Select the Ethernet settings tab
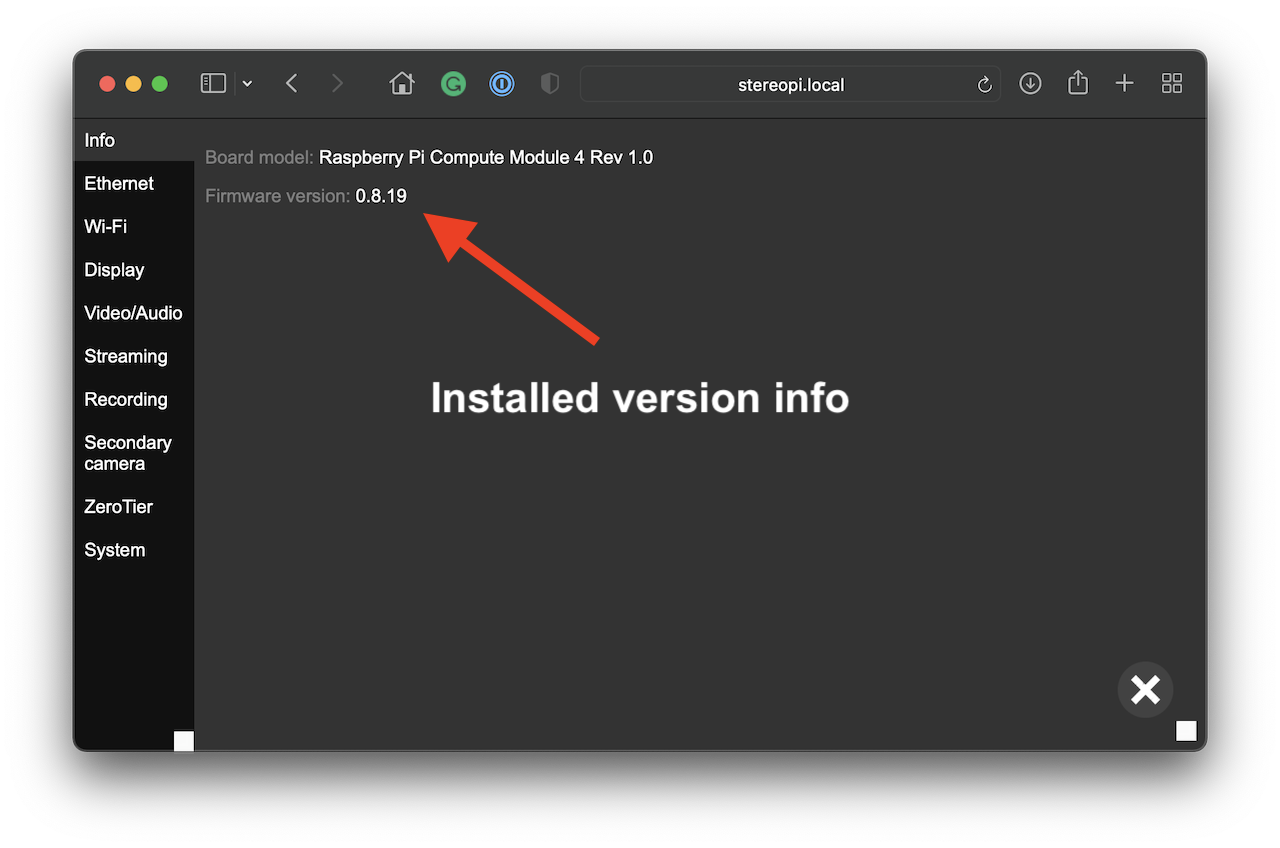The width and height of the screenshot is (1280, 848). 119,183
